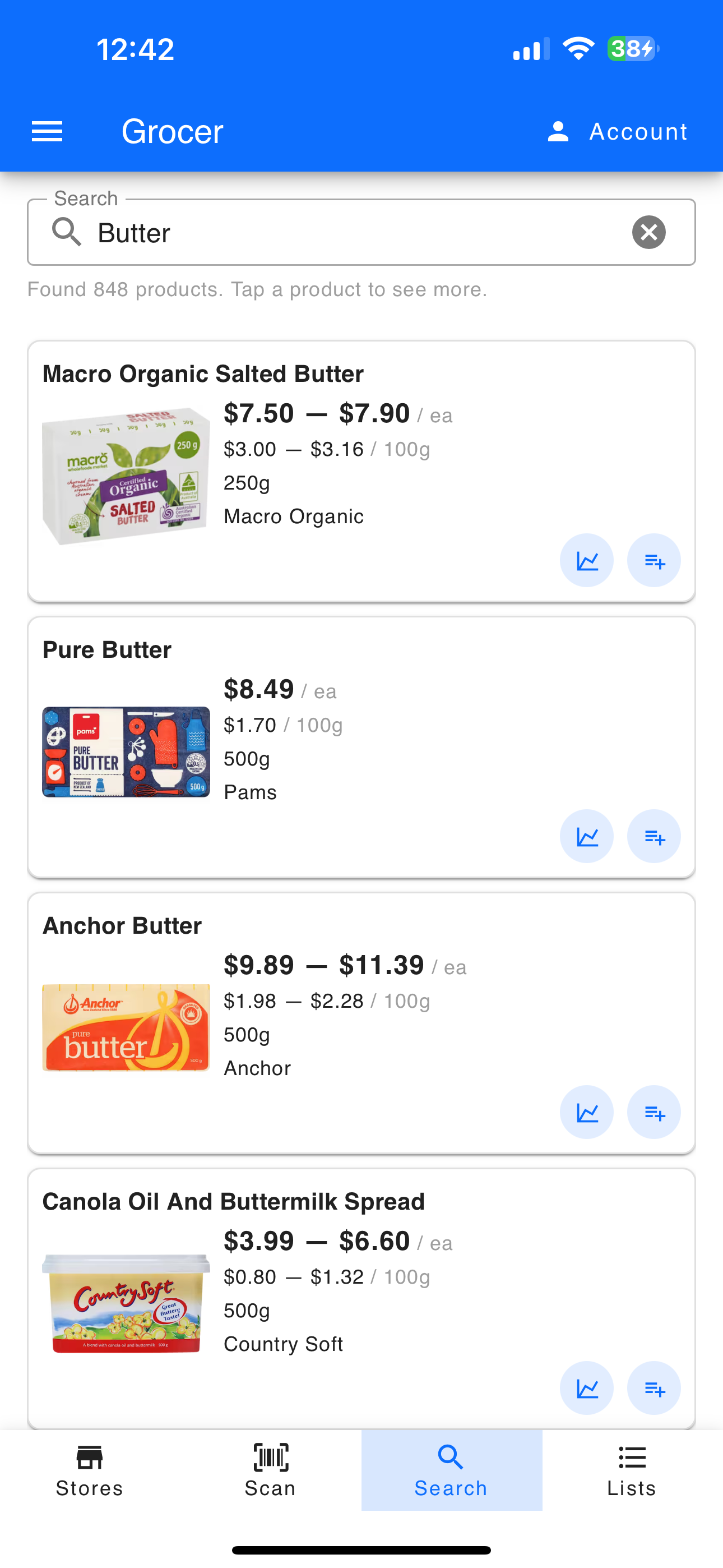Open the Account page
This screenshot has height=1568, width=723.
pyautogui.click(x=617, y=131)
